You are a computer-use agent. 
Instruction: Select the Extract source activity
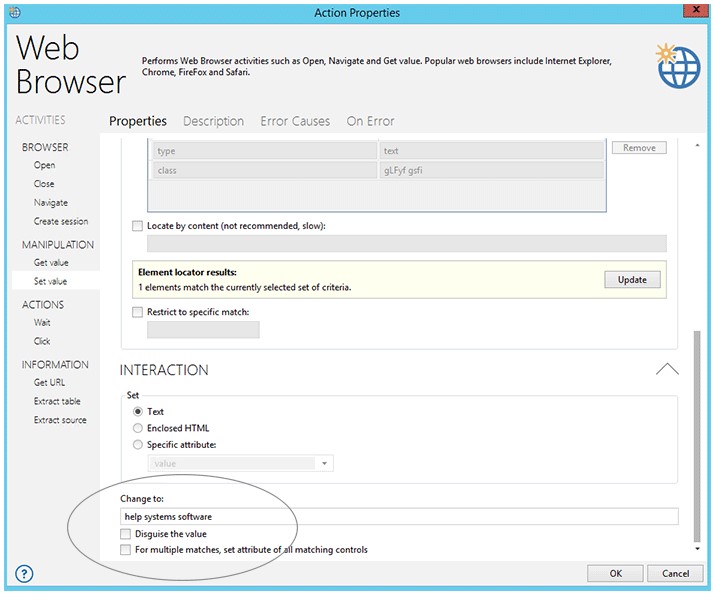pos(60,420)
